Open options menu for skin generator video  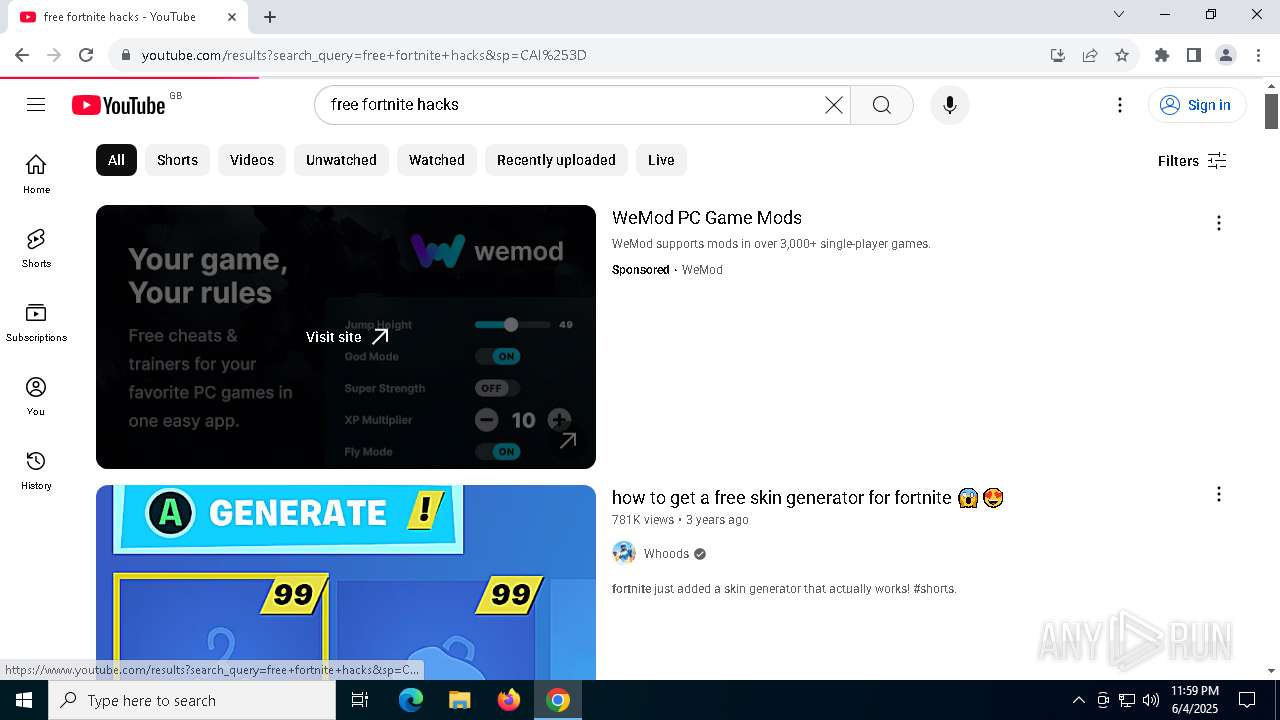(x=1218, y=494)
